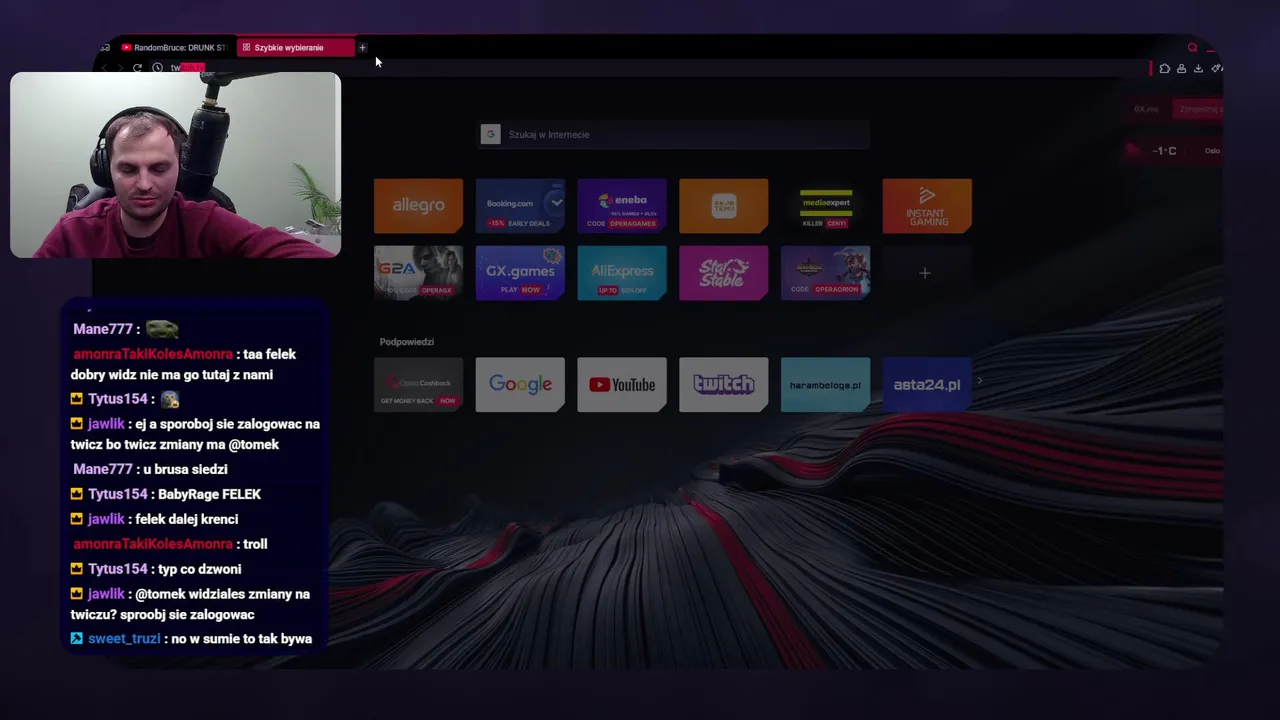Viewport: 1280px width, 720px height.
Task: Reload the page with the refresh icon
Action: point(137,68)
